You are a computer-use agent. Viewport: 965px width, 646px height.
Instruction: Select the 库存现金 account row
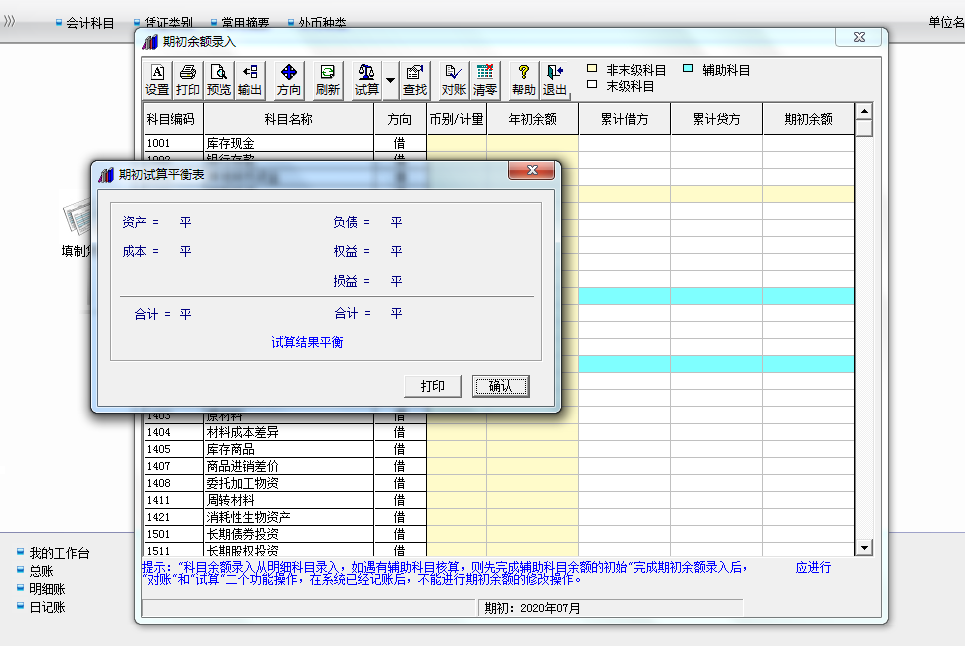coord(499,143)
